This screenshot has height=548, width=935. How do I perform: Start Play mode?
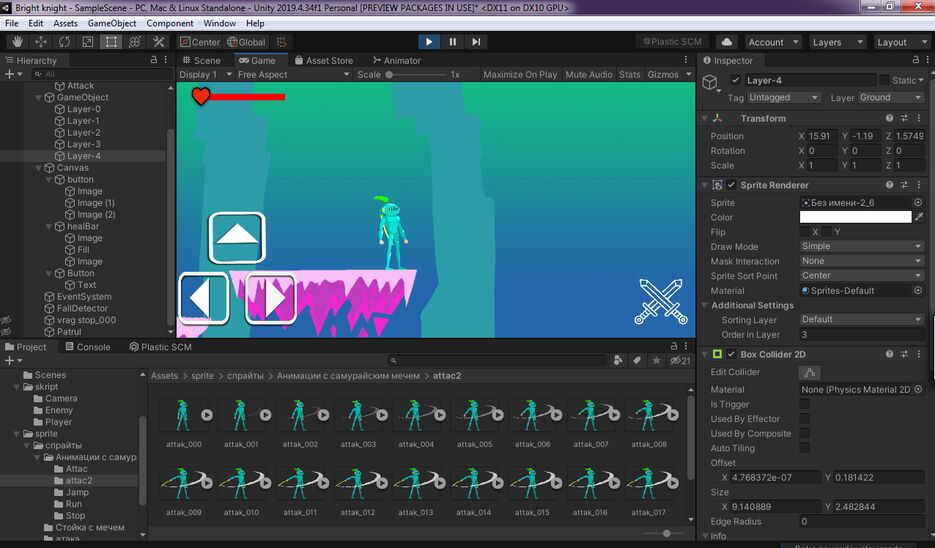point(429,42)
